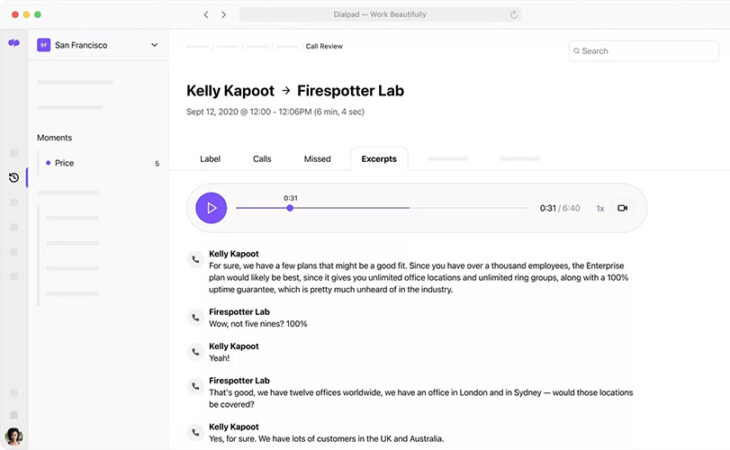Open the Calls tab
Image resolution: width=730 pixels, height=450 pixels.
(x=262, y=159)
